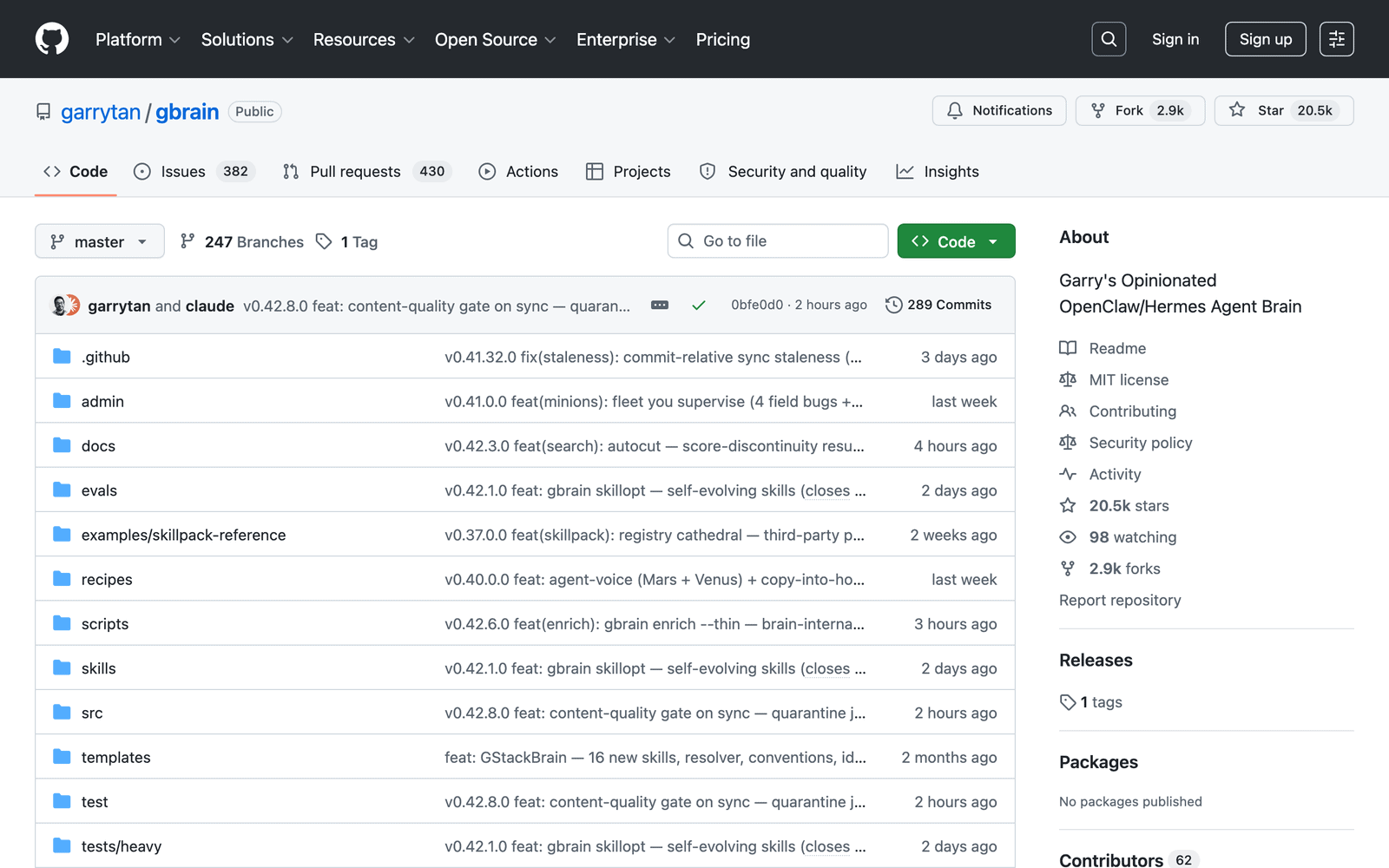
Task: Select the Code tab
Action: [x=76, y=171]
